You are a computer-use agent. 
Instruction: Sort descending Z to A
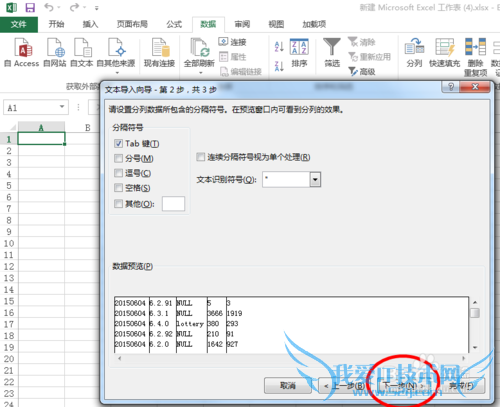(x=279, y=66)
